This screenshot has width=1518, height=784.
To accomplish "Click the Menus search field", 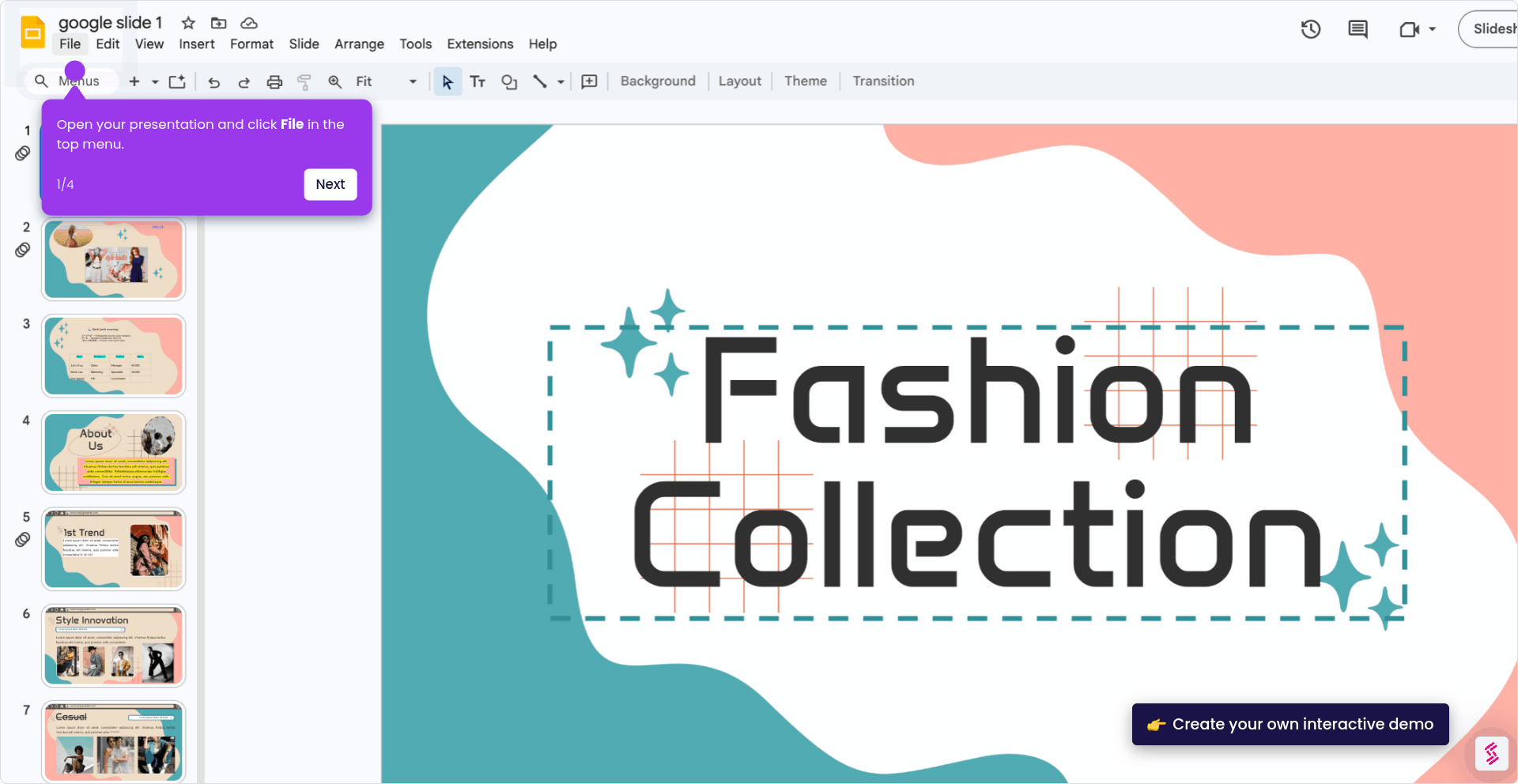I will 72,81.
